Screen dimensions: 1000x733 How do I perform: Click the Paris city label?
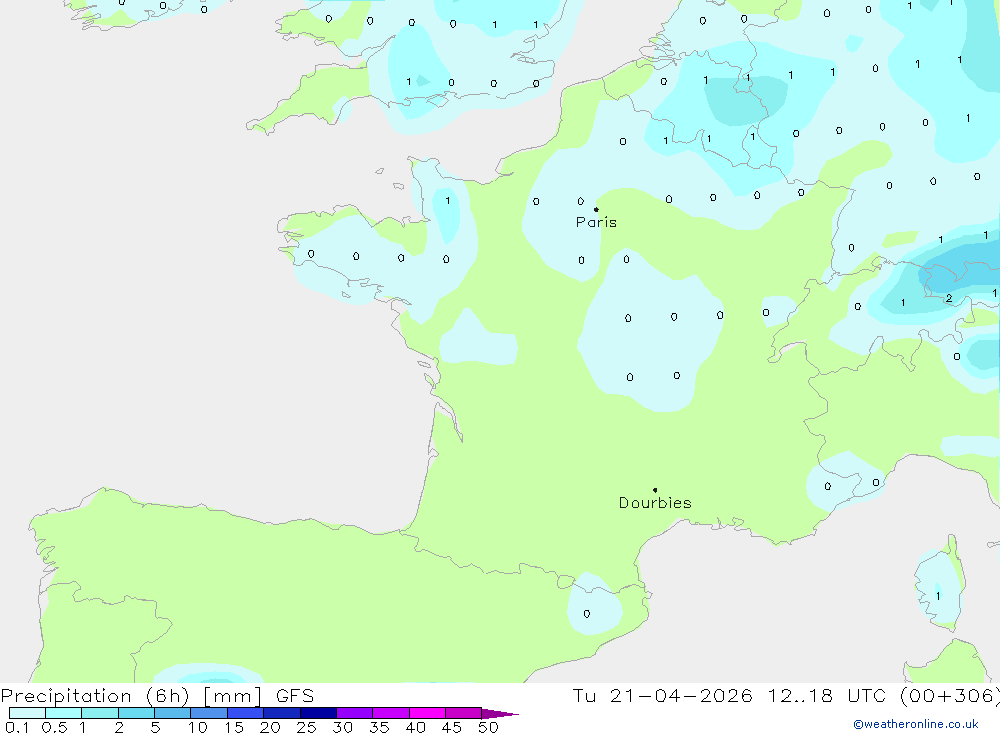pos(596,222)
